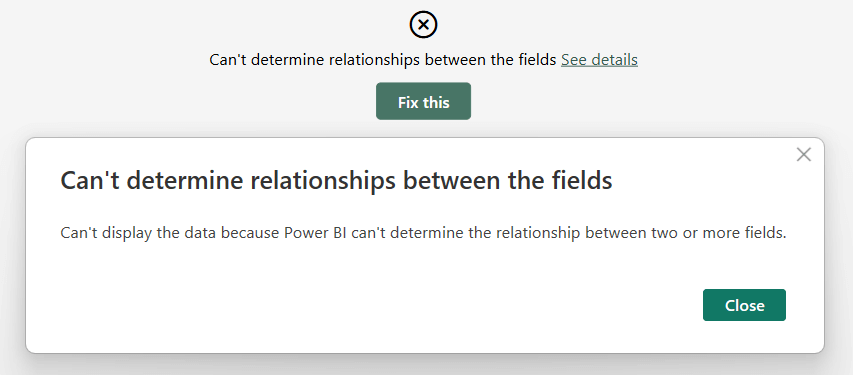Hit Close to dismiss the details dialog
This screenshot has height=375, width=853.
pyautogui.click(x=744, y=305)
